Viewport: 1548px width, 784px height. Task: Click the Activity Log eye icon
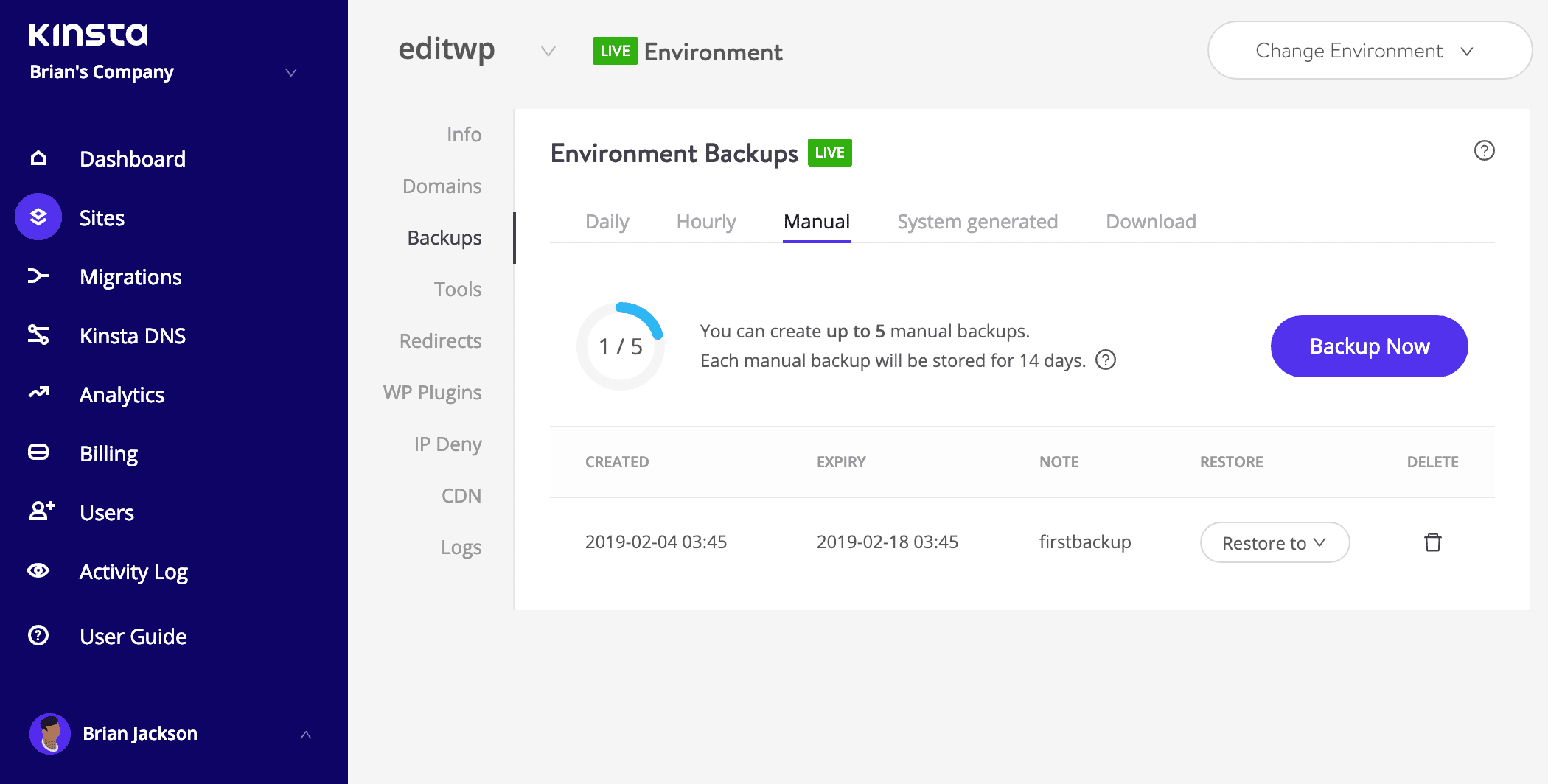[x=38, y=570]
